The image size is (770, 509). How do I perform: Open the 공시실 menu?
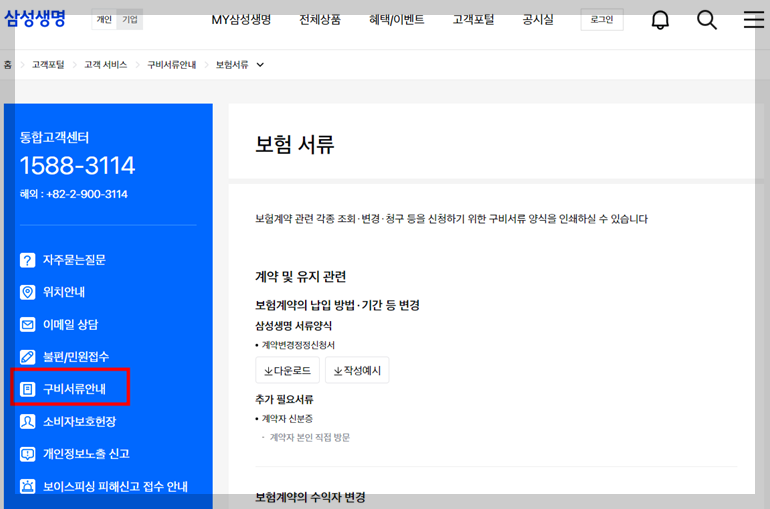538,20
